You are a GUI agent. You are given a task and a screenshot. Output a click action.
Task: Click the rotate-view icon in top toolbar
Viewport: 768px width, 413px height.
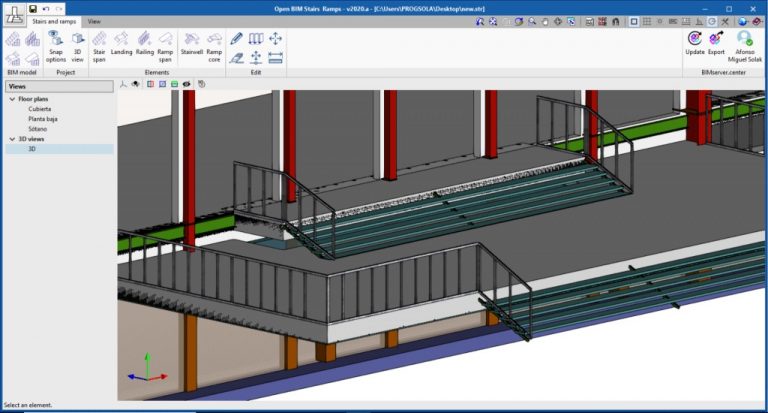coord(519,22)
